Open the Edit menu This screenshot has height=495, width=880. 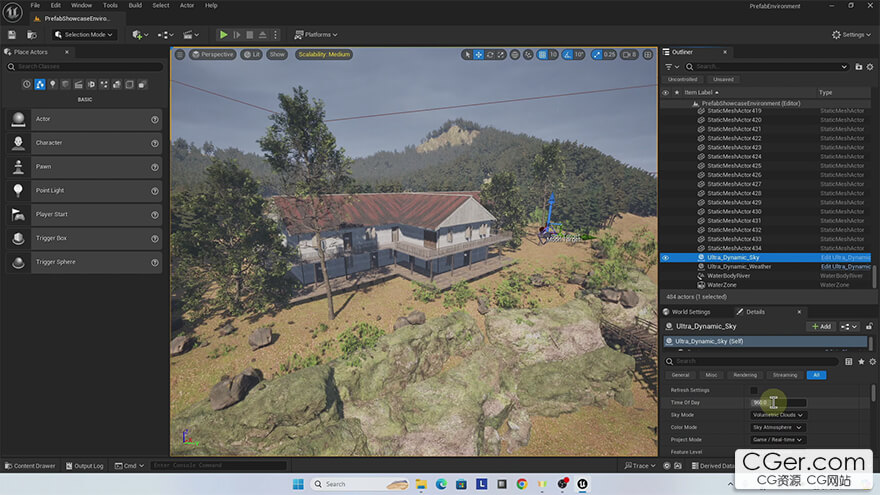click(x=56, y=5)
